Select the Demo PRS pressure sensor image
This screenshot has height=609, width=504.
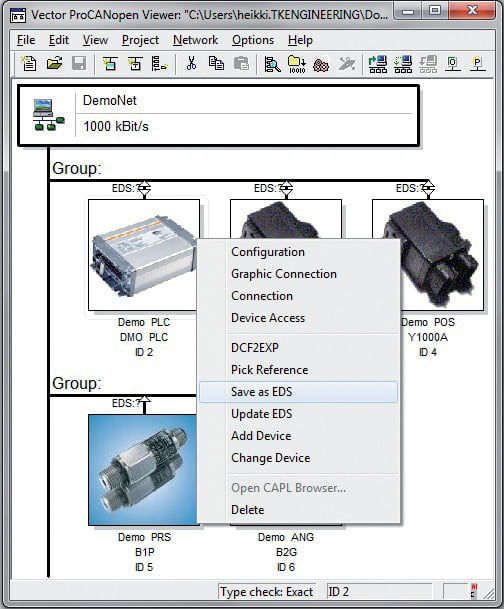pos(143,470)
